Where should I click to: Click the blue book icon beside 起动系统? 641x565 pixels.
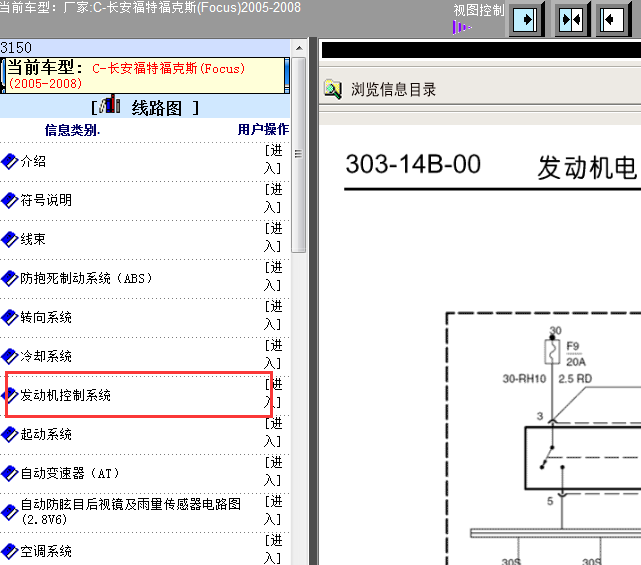pyautogui.click(x=9, y=434)
